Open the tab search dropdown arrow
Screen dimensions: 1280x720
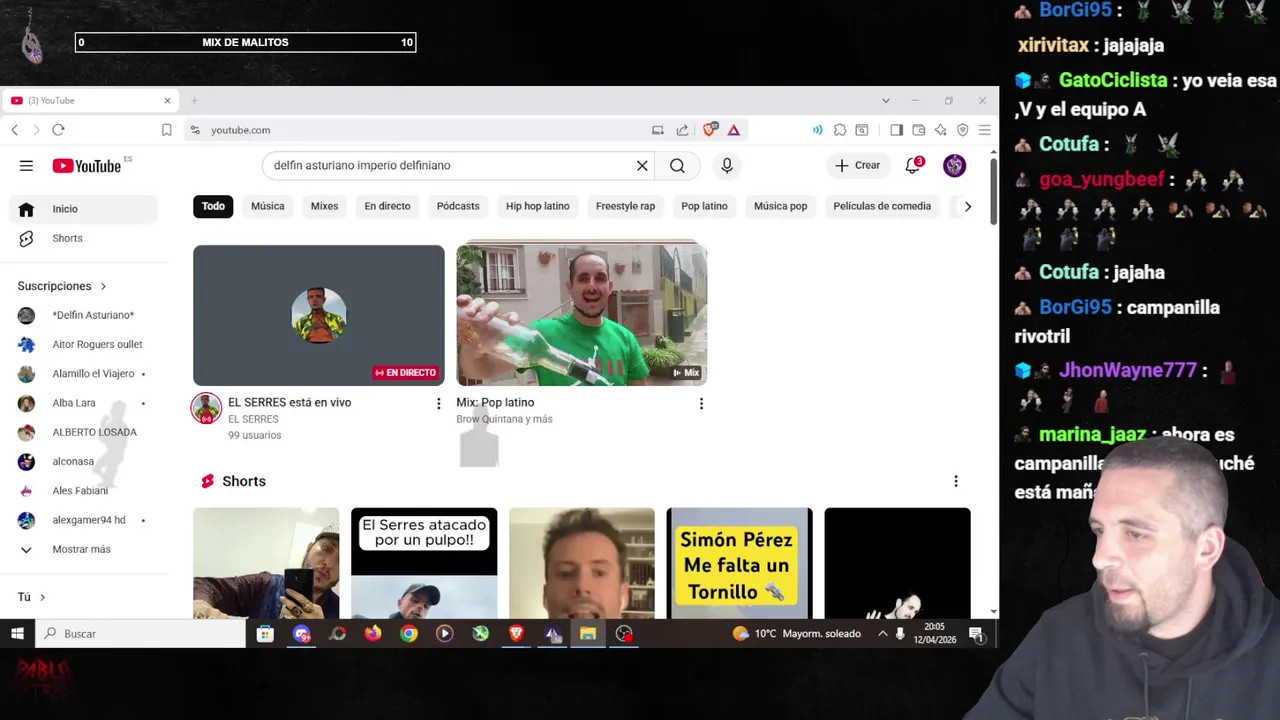point(885,100)
